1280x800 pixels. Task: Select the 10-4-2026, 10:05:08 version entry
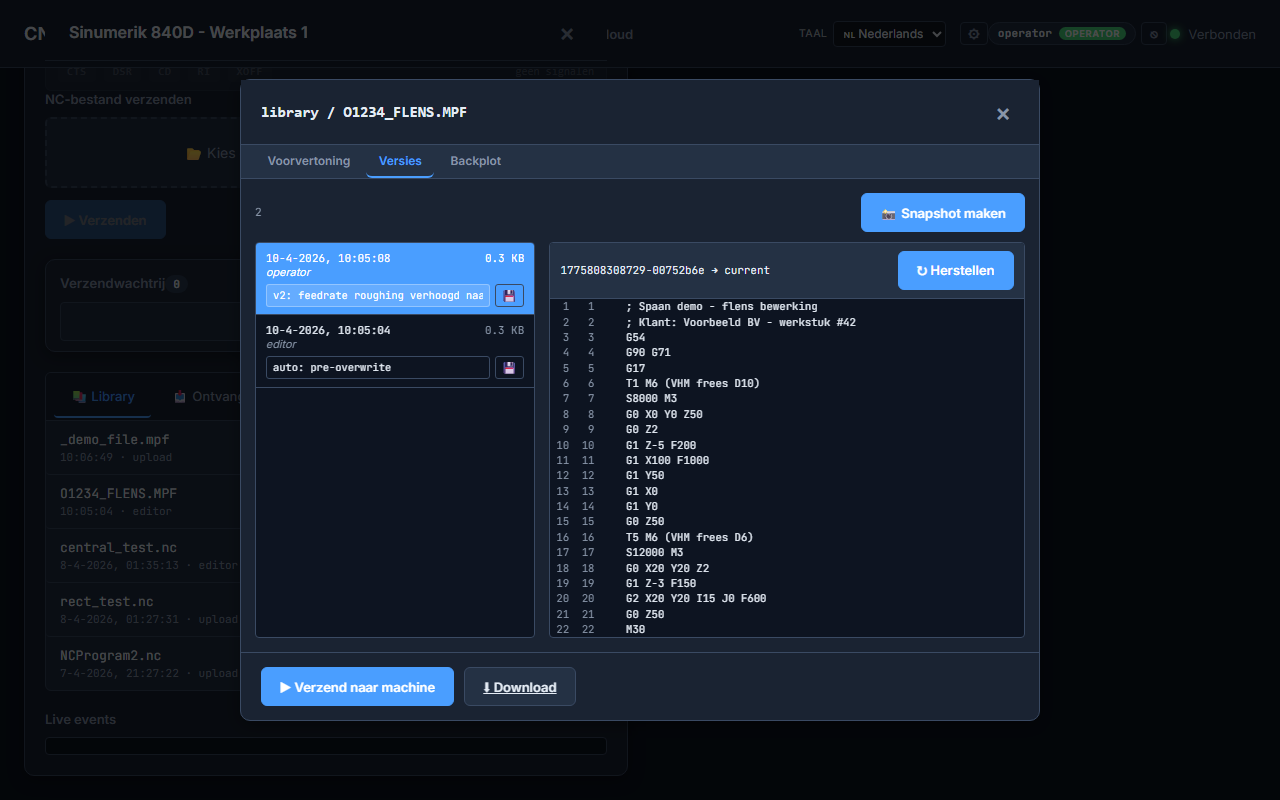[x=395, y=279]
